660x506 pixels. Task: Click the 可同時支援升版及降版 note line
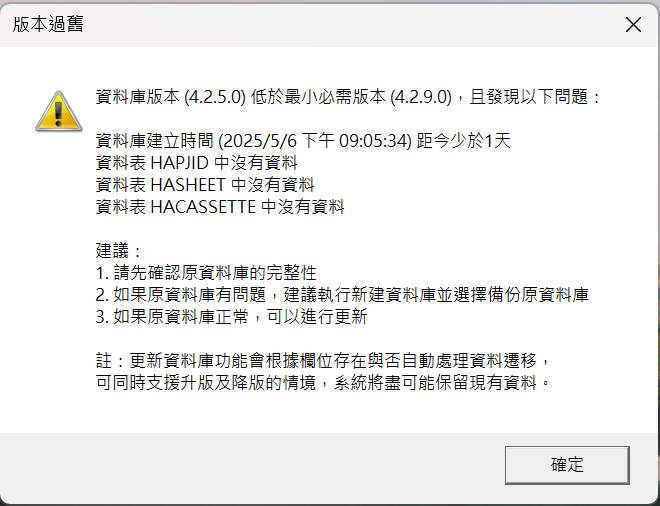point(323,383)
